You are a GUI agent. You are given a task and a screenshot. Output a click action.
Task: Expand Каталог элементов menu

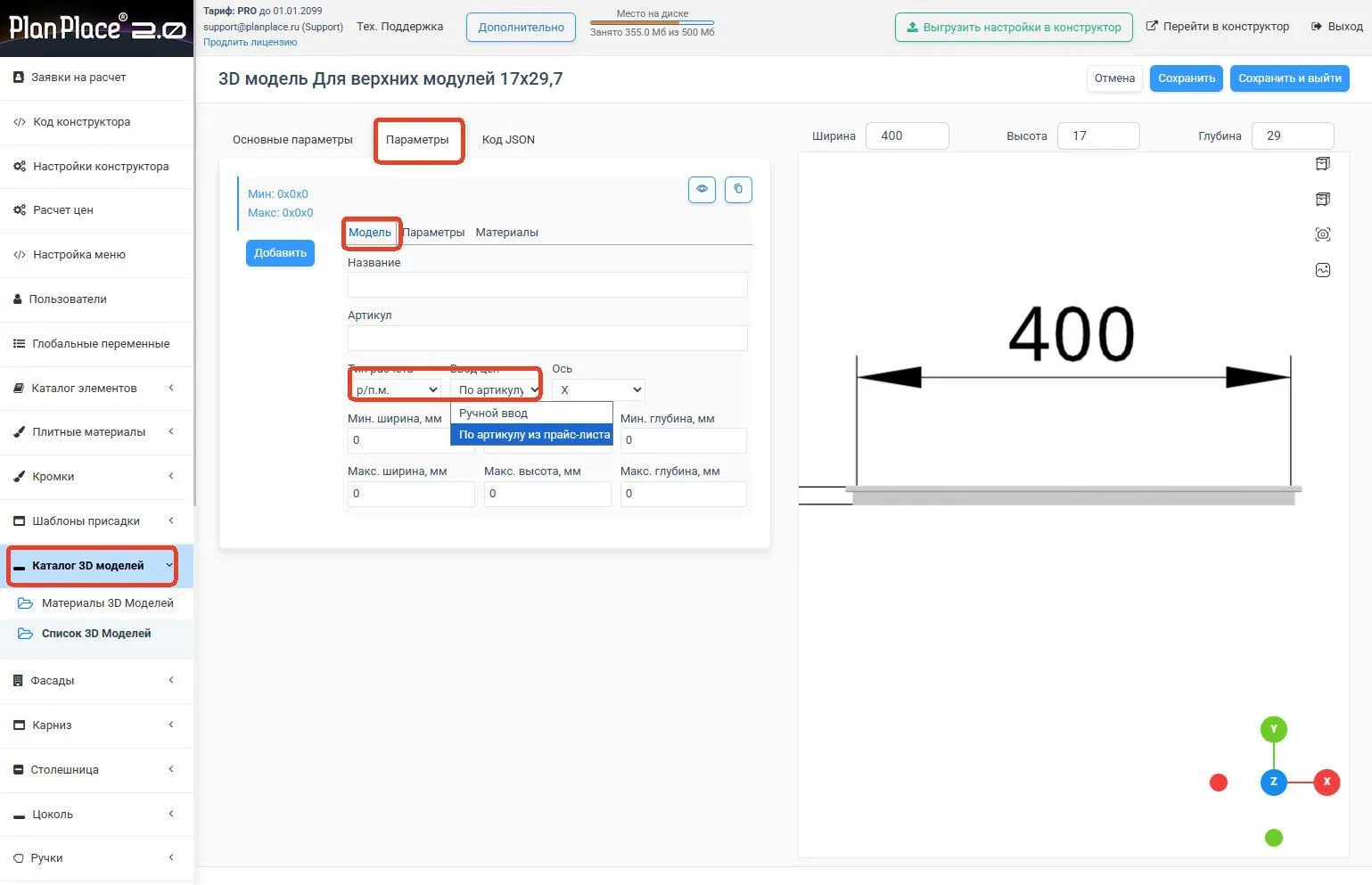coord(96,389)
